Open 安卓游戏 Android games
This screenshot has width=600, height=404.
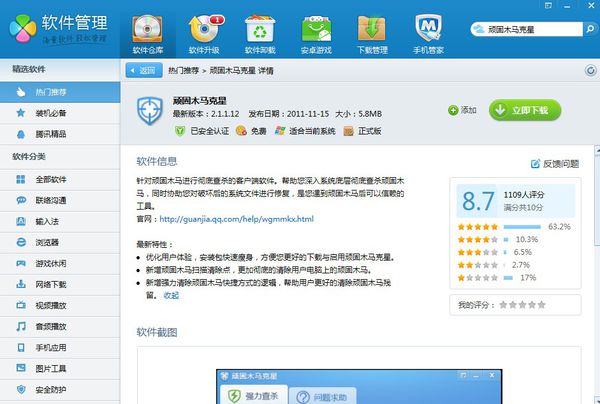pos(316,34)
